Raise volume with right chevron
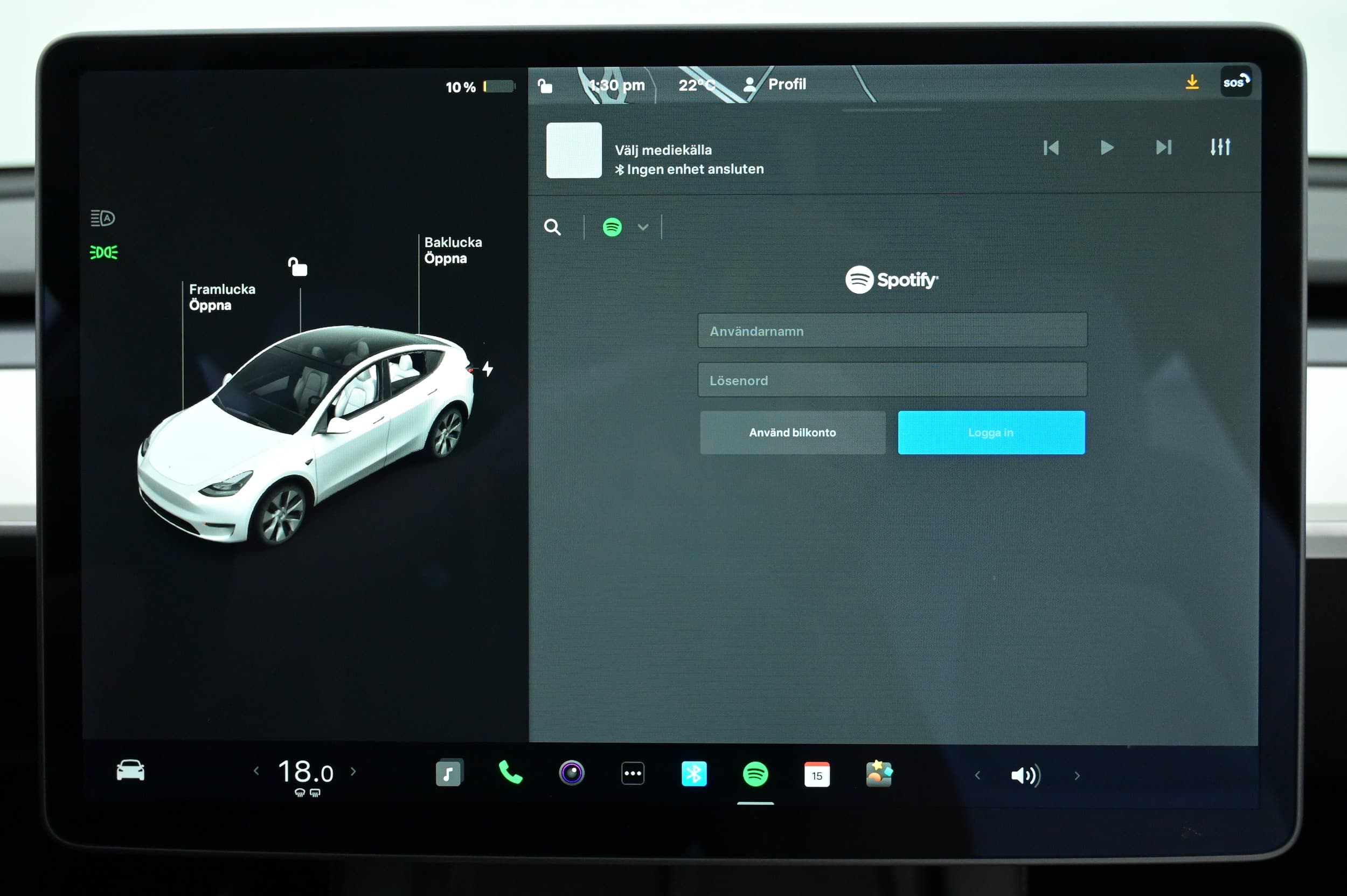The image size is (1347, 896). (1077, 775)
